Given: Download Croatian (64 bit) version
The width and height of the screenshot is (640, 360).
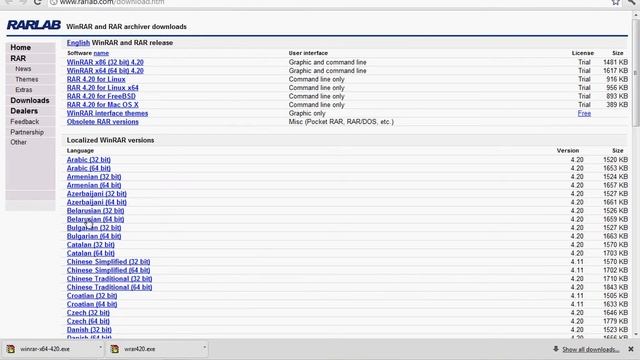Looking at the screenshot, I should click(x=92, y=304).
